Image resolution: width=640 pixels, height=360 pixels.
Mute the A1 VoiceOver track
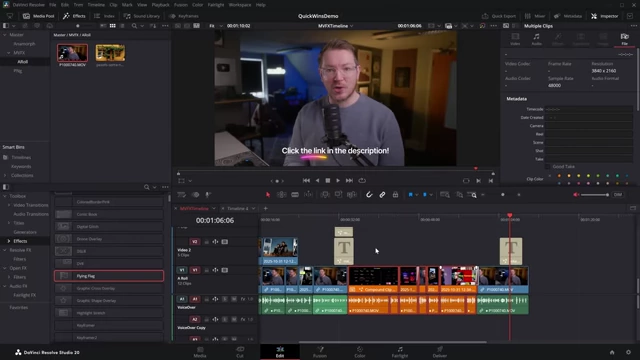pos(234,299)
